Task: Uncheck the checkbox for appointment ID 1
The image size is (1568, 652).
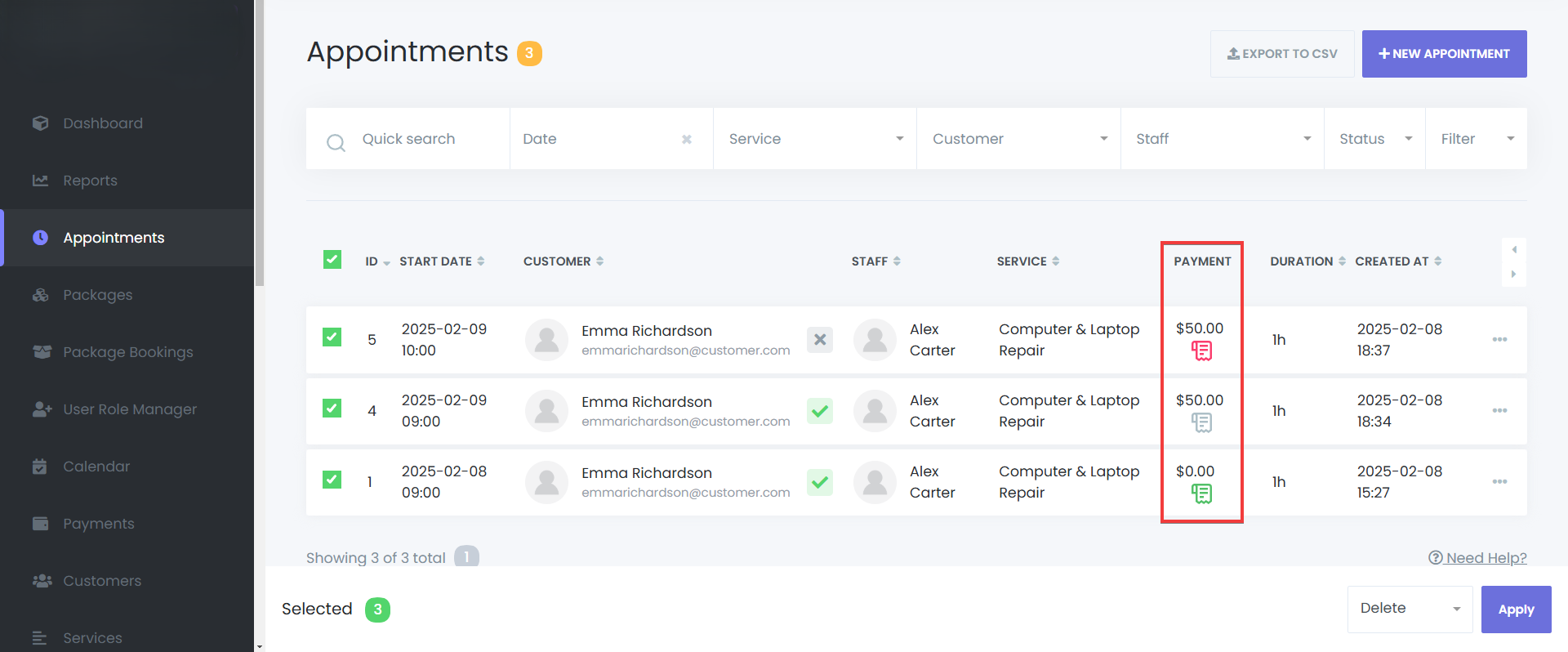Action: (x=332, y=480)
